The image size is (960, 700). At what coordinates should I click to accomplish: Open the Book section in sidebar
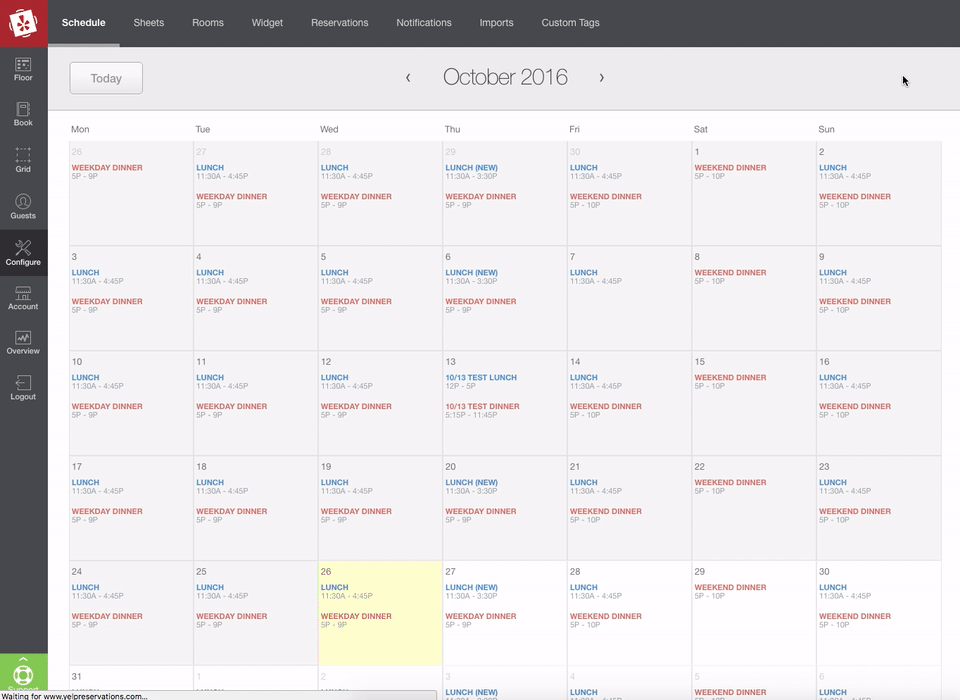coord(23,115)
